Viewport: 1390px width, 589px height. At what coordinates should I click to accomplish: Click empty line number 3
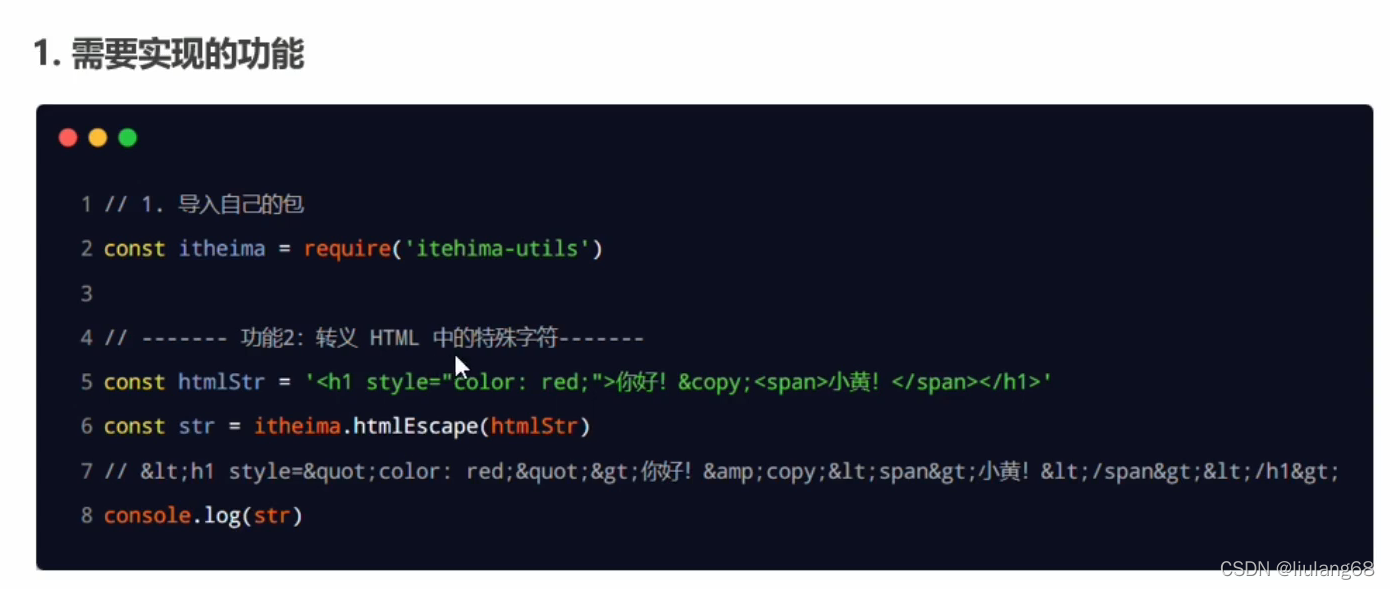coord(87,293)
